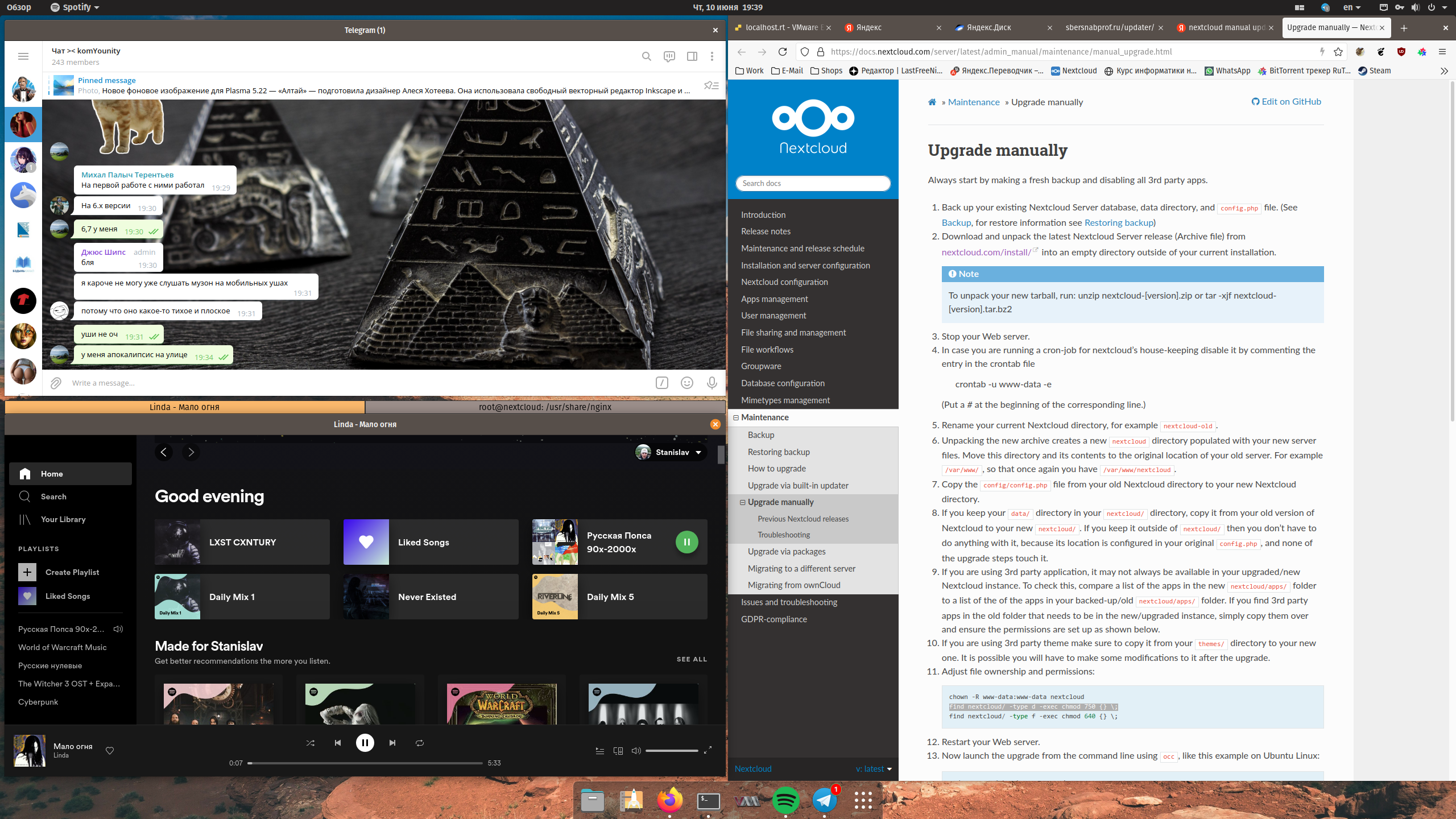Open Daily Mix 1 card

point(242,597)
